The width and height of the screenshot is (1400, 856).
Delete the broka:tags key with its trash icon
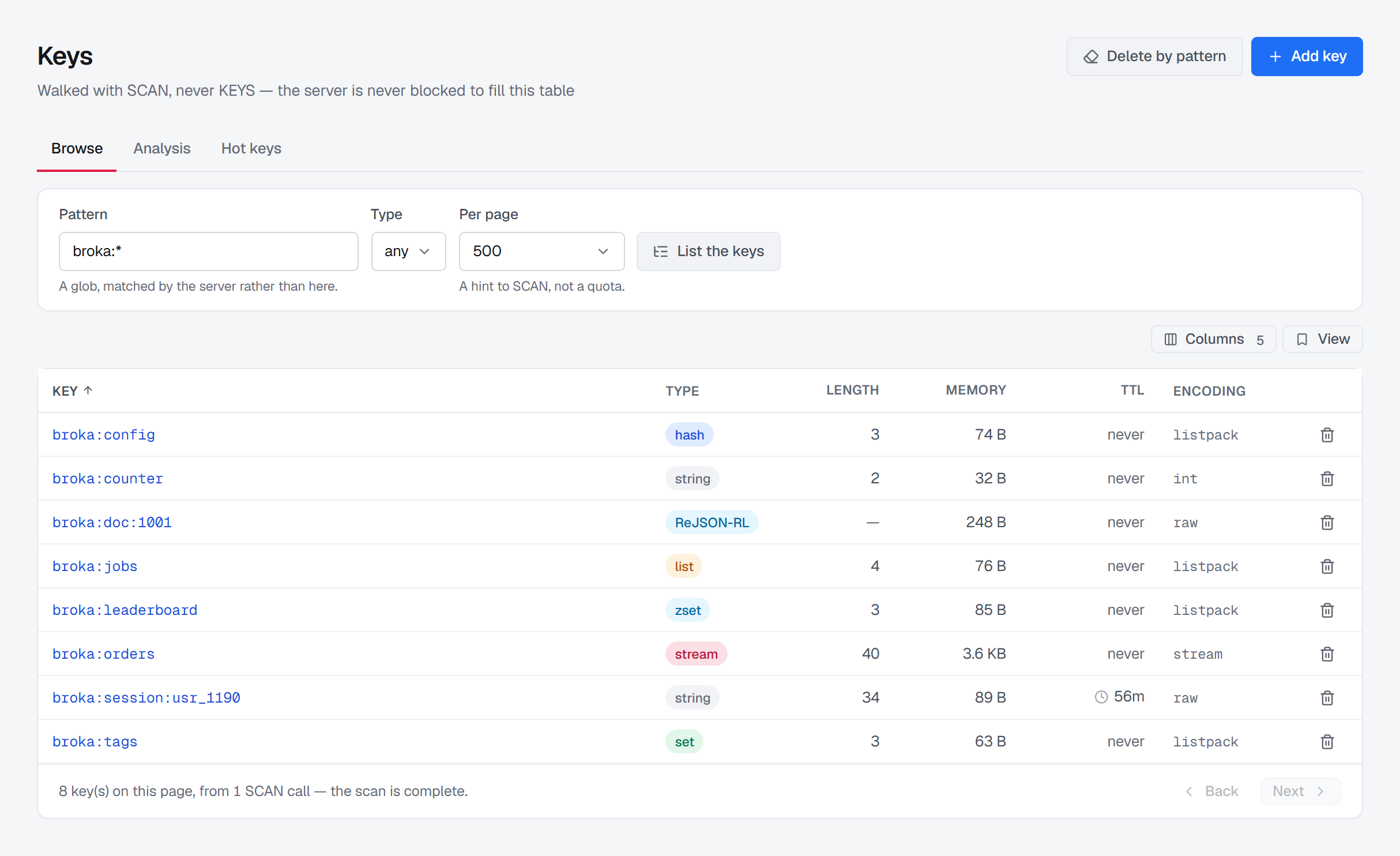pyautogui.click(x=1327, y=742)
